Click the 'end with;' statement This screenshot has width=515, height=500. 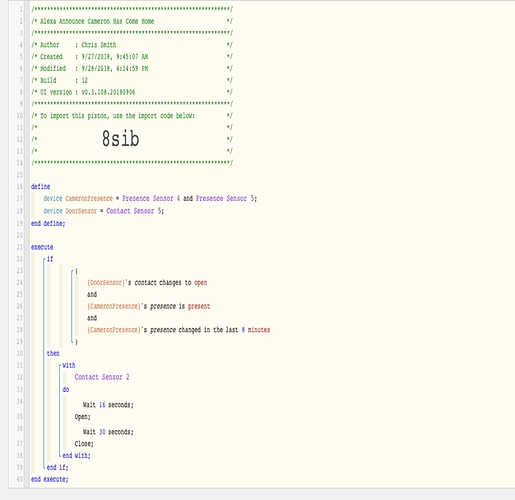[x=76, y=456]
